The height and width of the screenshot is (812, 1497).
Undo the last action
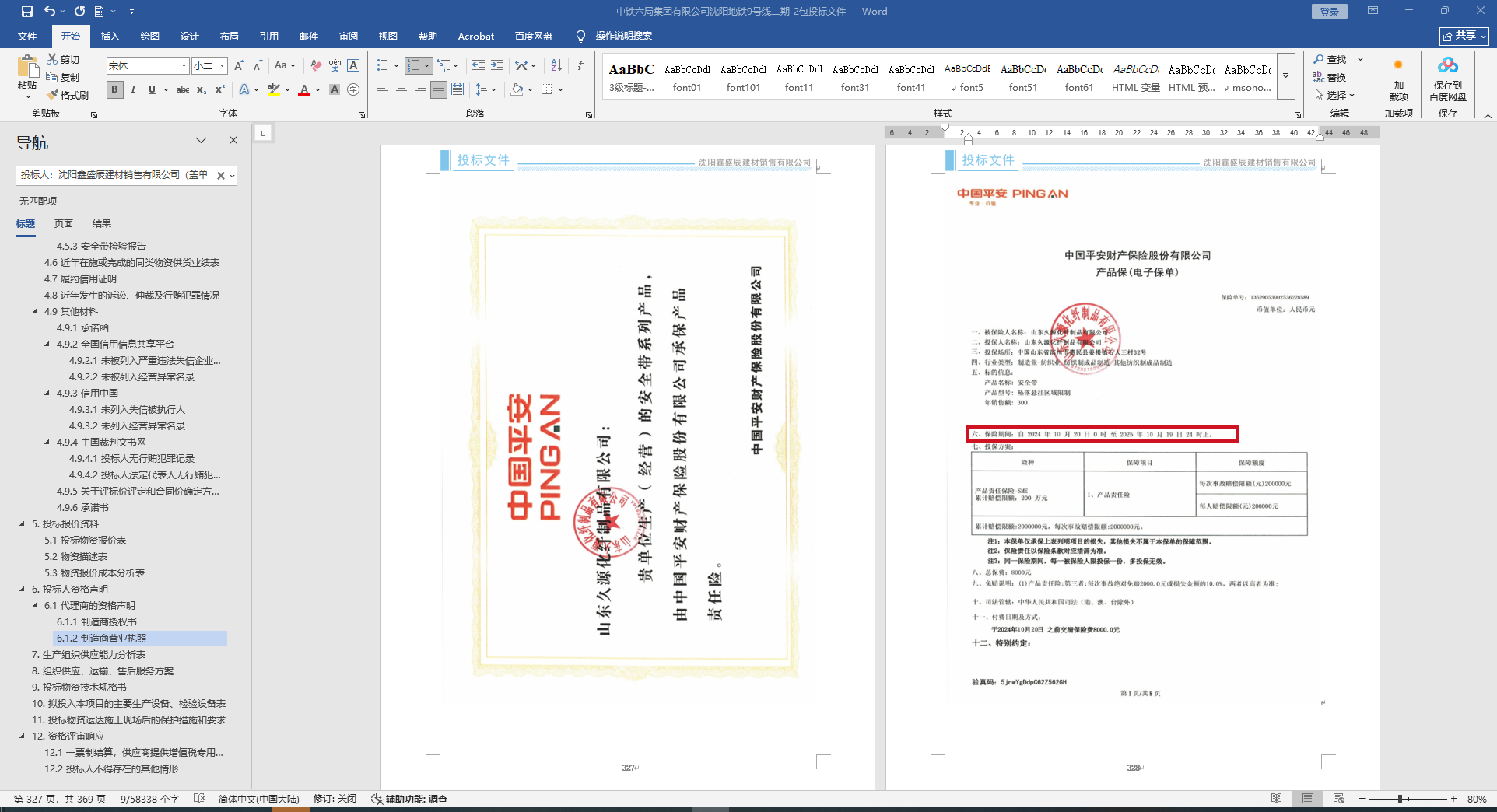pyautogui.click(x=50, y=12)
